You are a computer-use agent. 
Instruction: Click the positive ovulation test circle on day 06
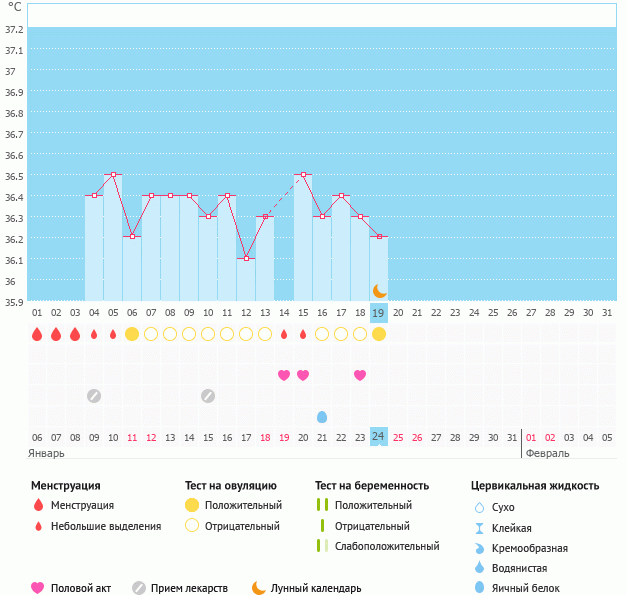[x=132, y=334]
